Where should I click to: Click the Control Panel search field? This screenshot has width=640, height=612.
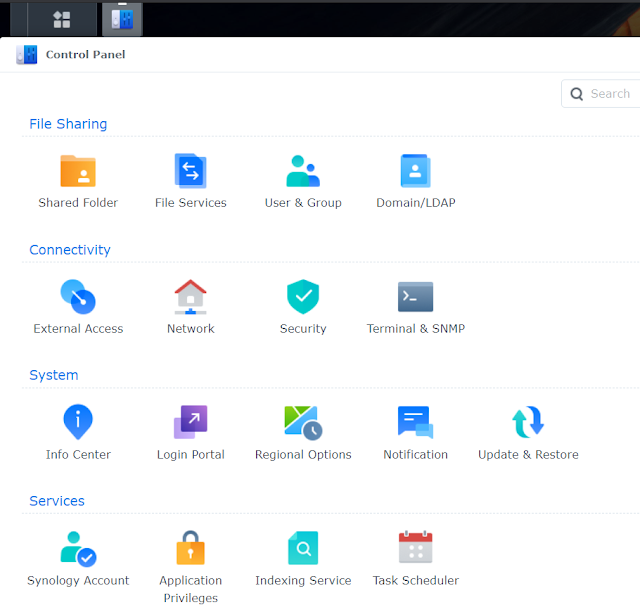[x=601, y=93]
